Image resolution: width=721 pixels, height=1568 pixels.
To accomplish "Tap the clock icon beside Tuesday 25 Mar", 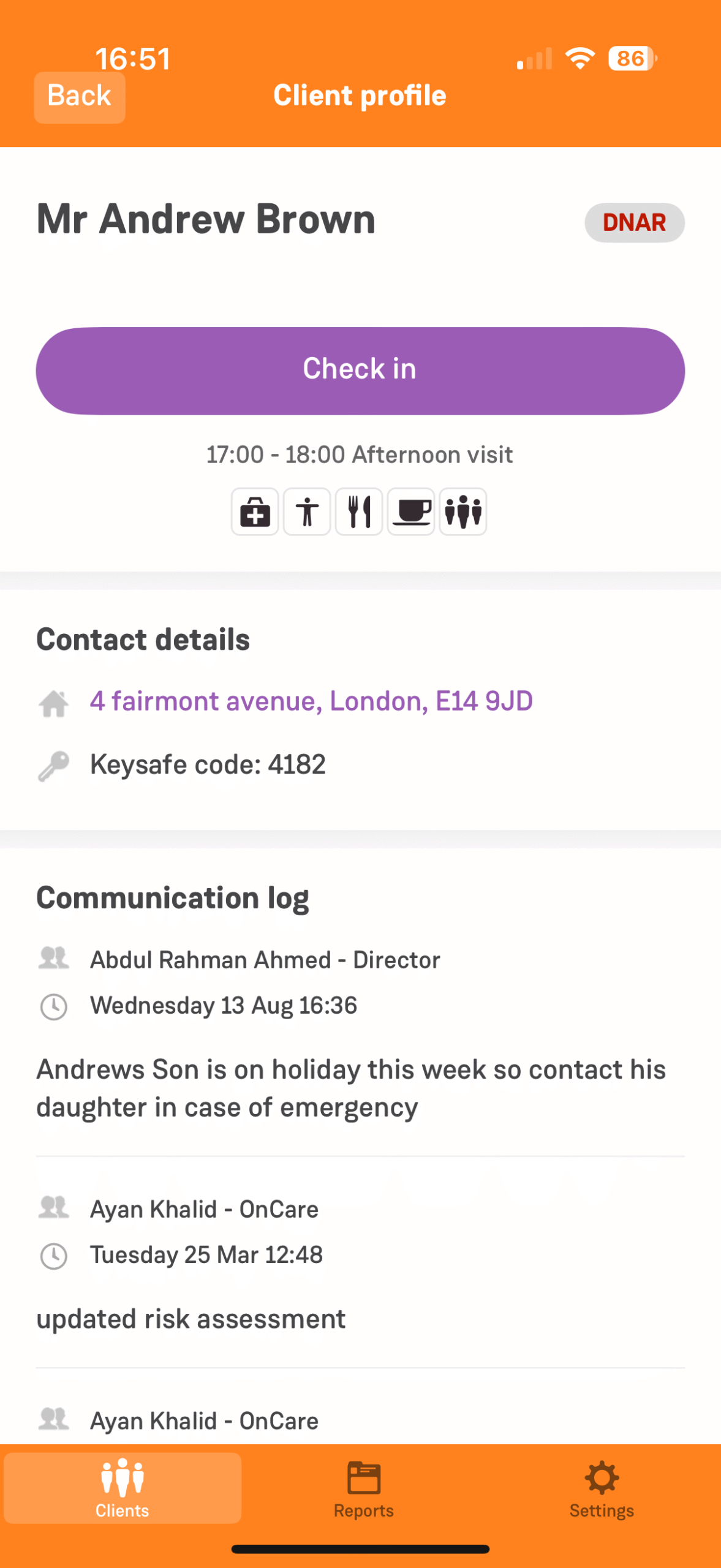I will coord(54,1256).
